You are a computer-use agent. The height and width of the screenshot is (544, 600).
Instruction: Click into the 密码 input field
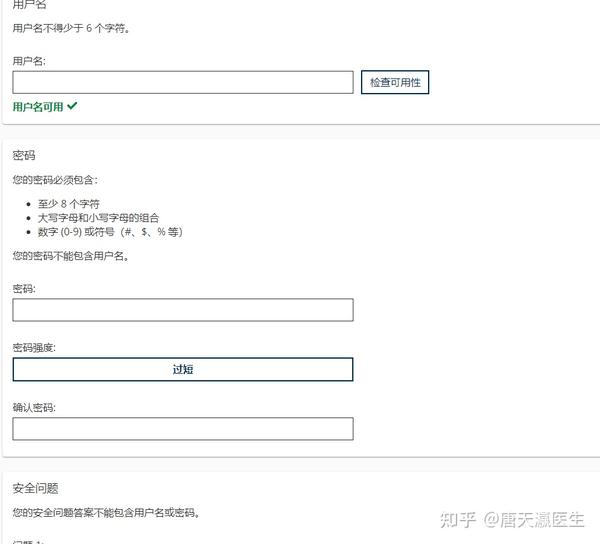tap(183, 310)
